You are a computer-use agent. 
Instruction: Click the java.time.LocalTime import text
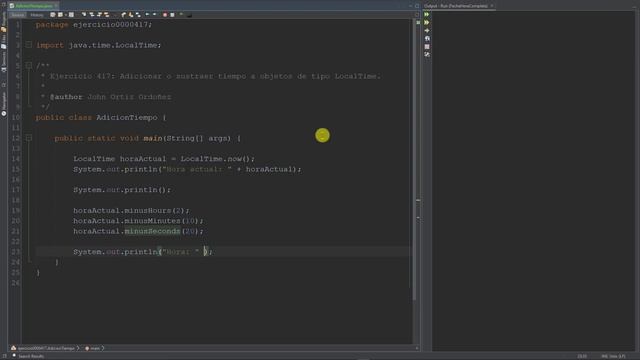click(113, 45)
